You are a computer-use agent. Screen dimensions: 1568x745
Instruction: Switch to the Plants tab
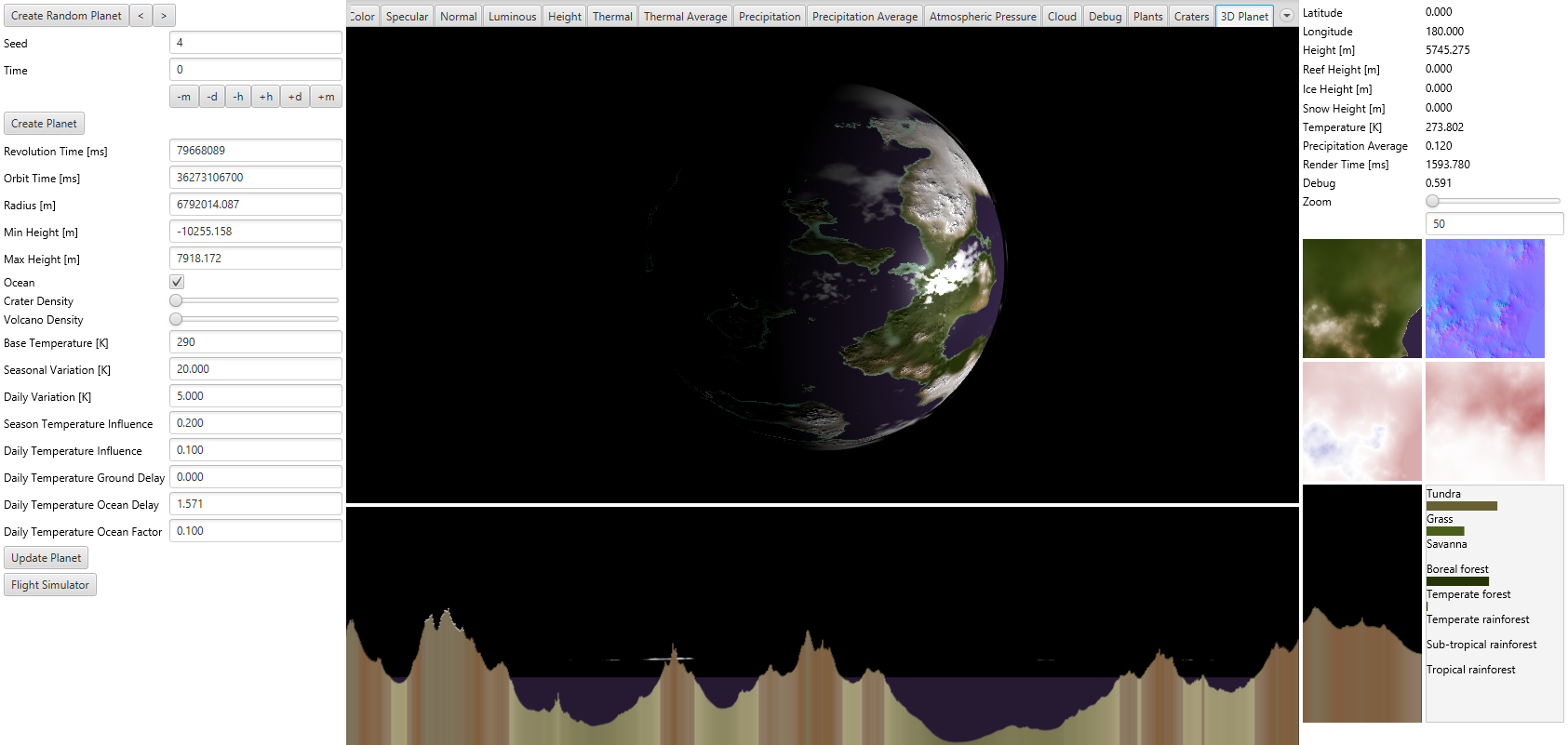[1148, 17]
